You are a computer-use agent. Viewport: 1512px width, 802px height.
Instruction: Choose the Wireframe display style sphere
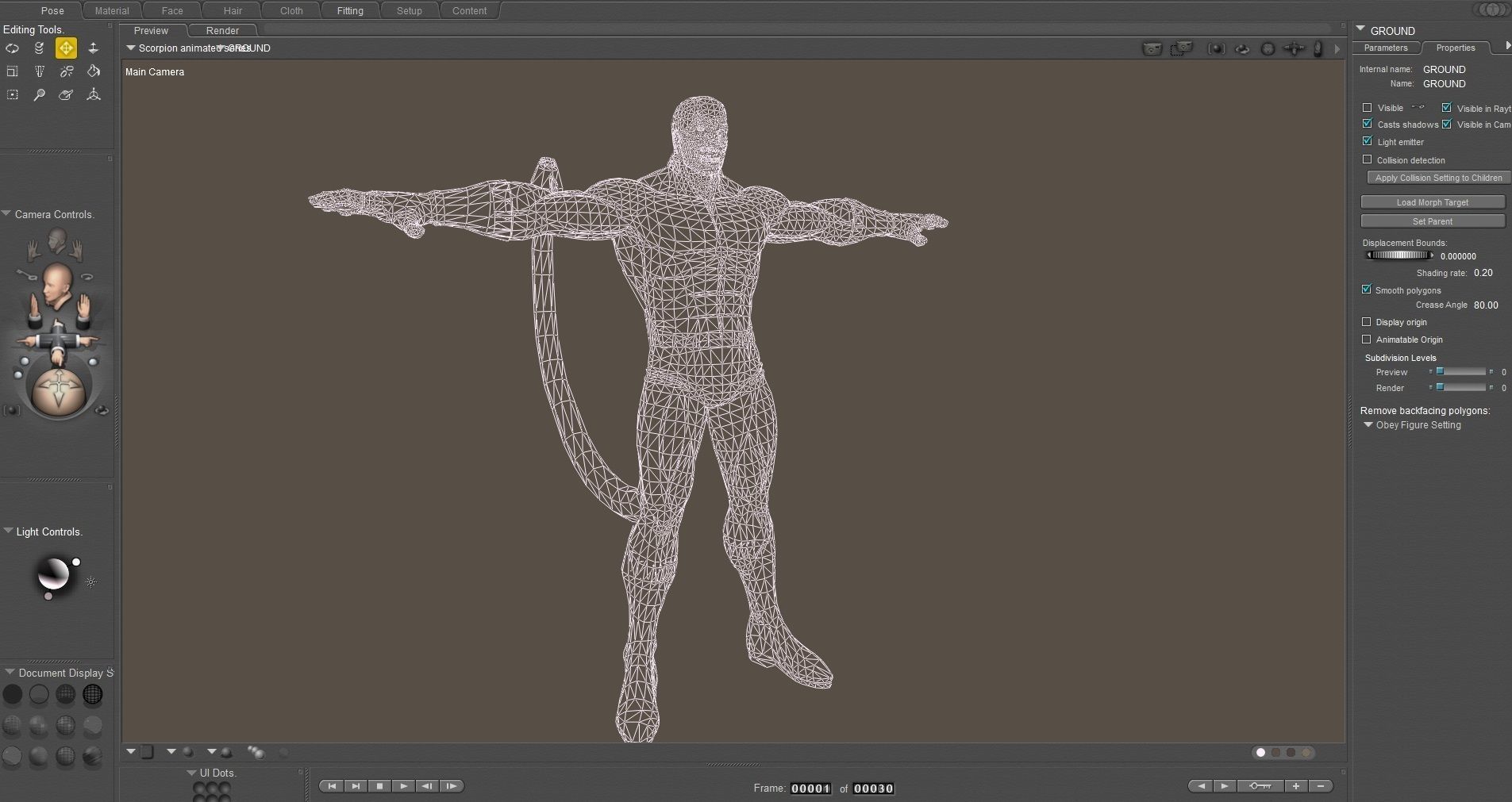click(x=66, y=695)
